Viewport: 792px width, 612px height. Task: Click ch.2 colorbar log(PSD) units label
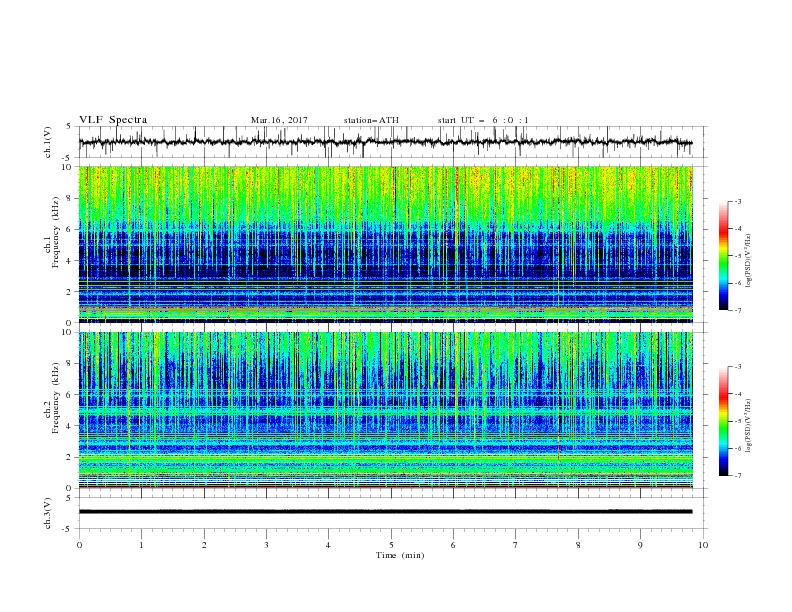pos(748,426)
